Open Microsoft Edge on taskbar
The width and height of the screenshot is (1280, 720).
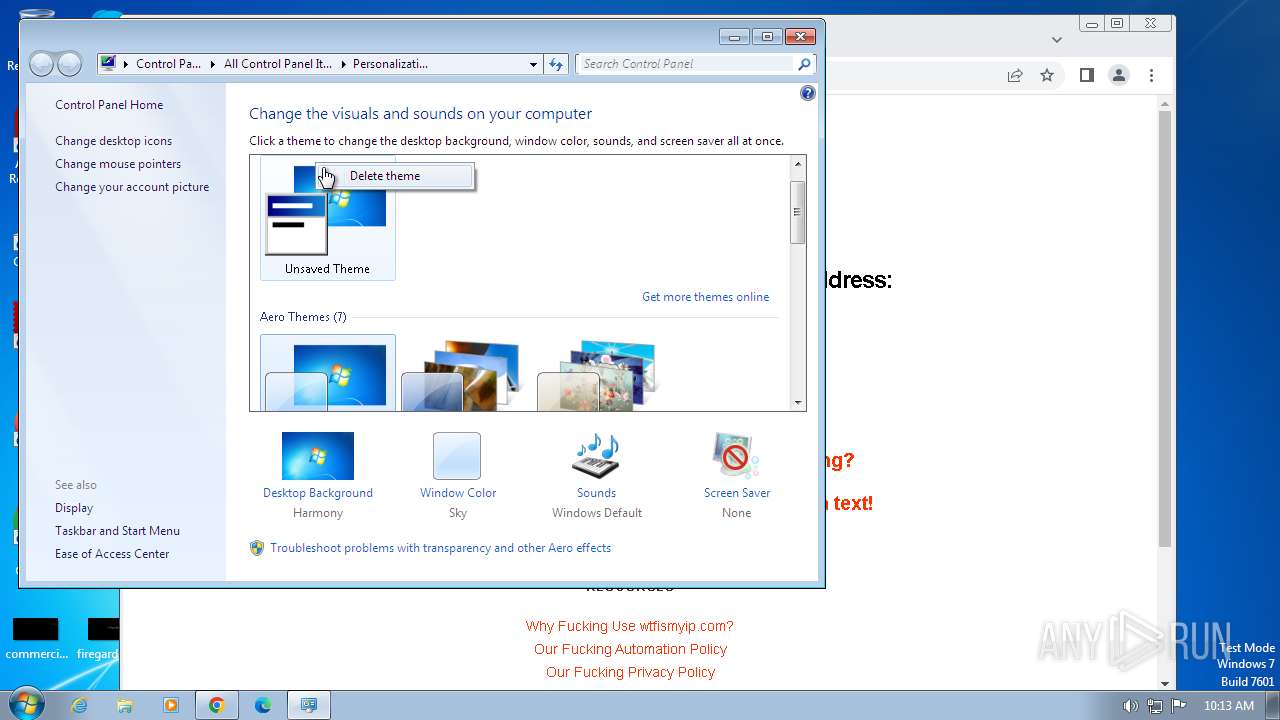click(263, 705)
